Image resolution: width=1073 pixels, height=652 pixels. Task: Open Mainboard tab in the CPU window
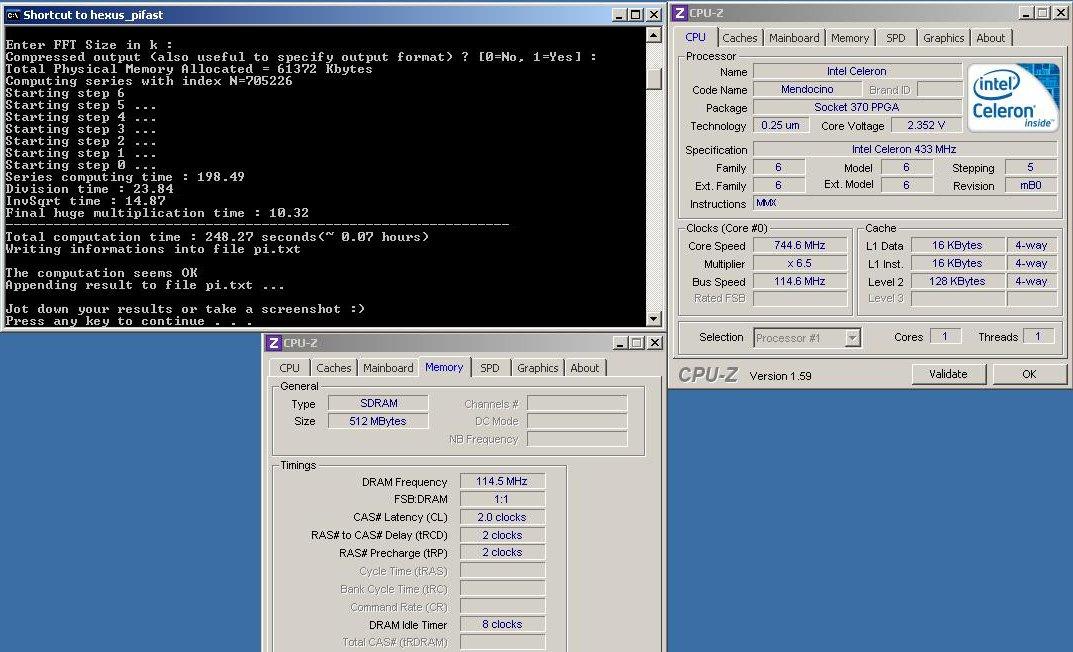[794, 38]
